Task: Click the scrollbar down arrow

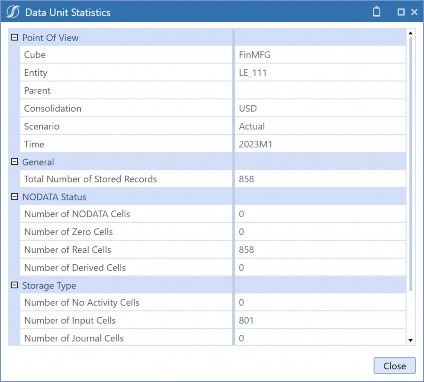Action: click(410, 340)
